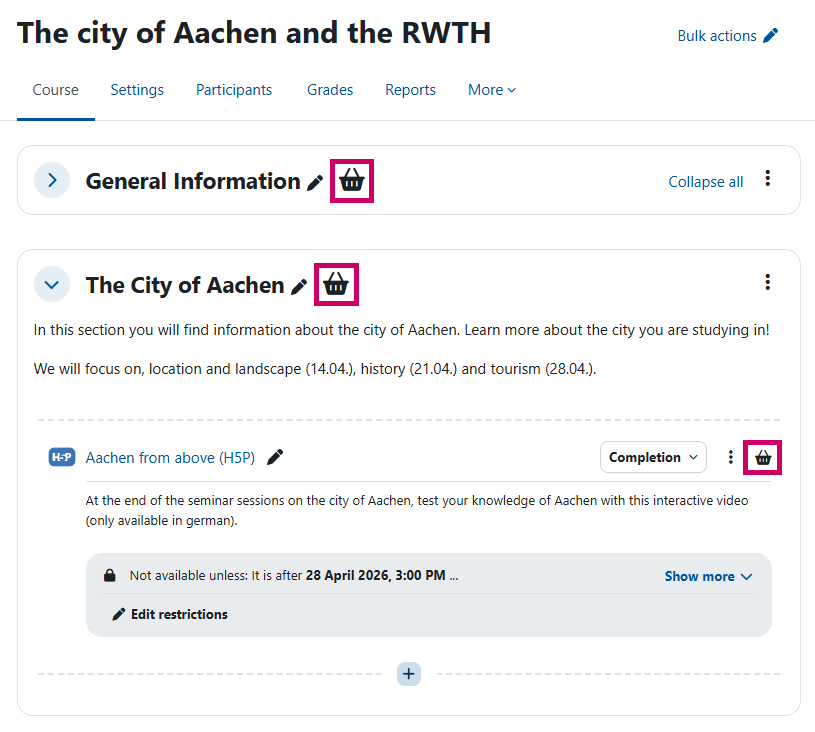Rename Aachen from above using its pencil icon

point(274,457)
